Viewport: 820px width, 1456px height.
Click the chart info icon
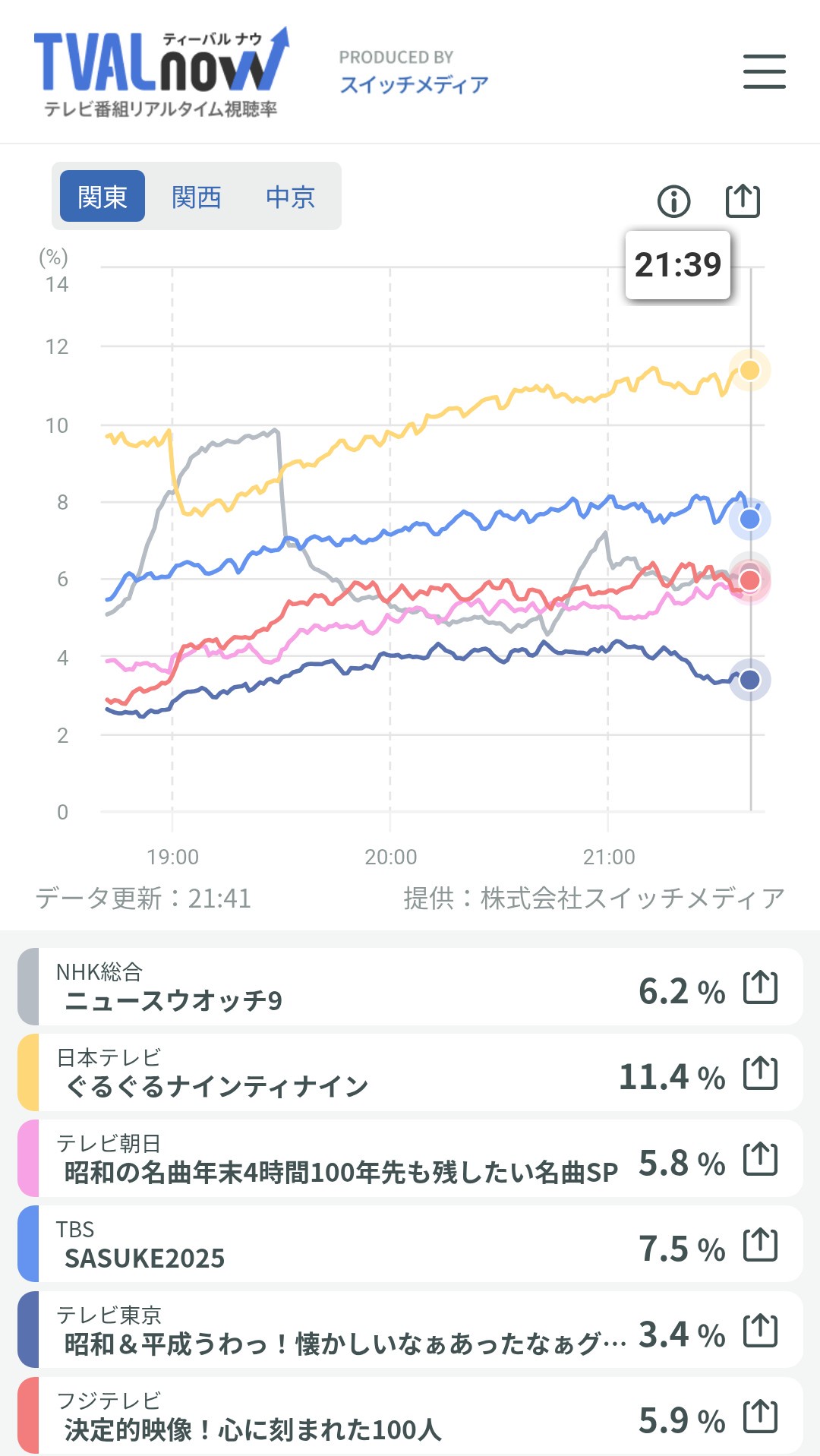[673, 201]
